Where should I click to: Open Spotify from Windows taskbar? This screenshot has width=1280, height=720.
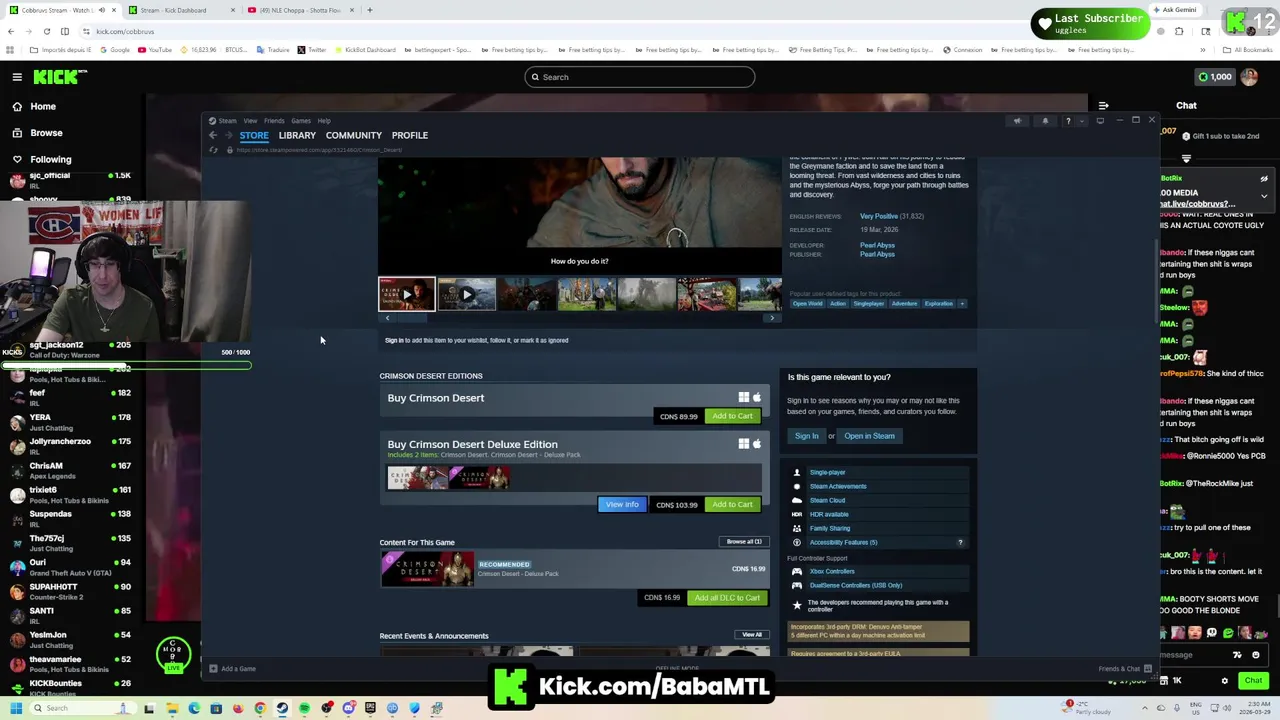tap(304, 708)
